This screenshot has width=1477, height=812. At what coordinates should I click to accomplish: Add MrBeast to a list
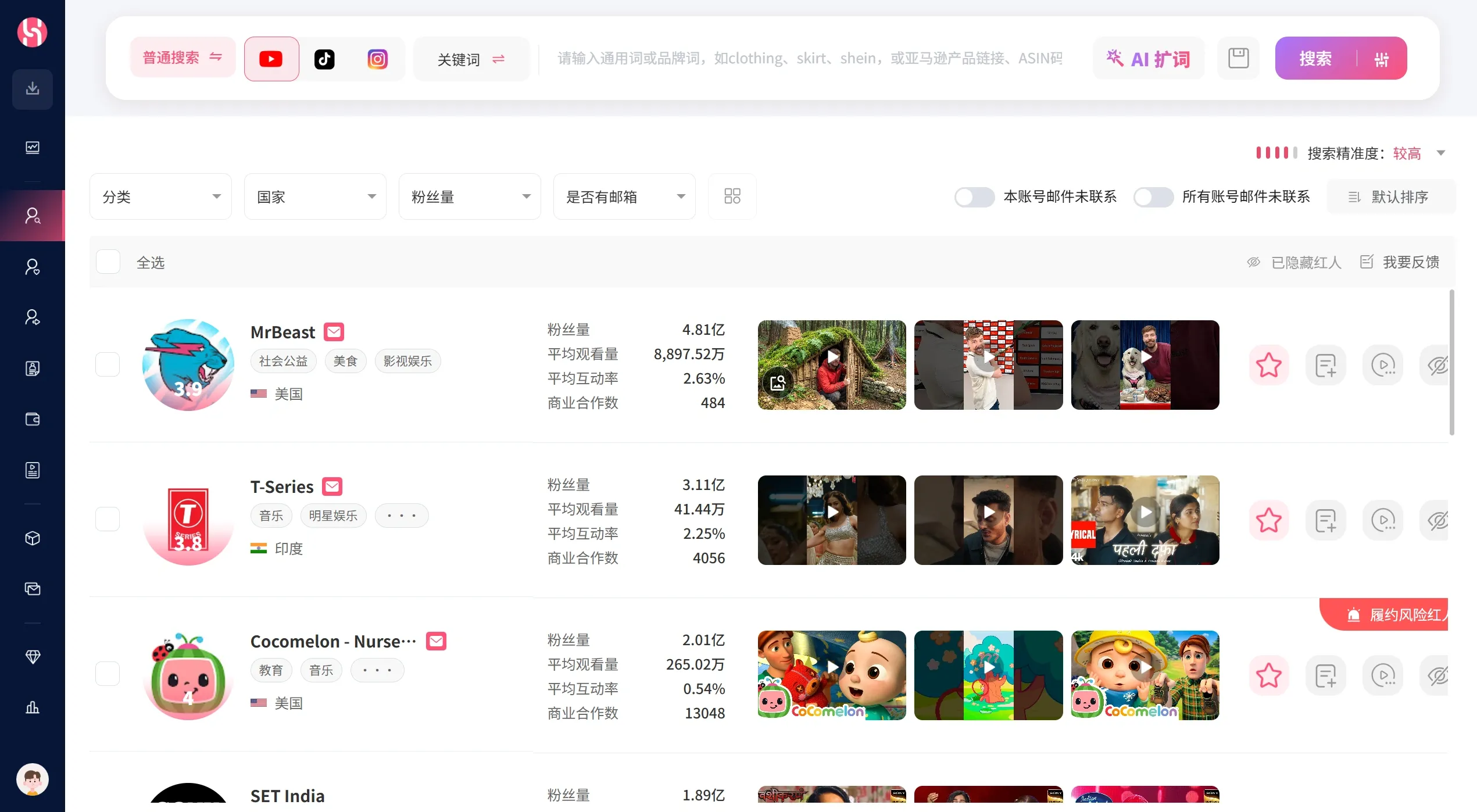point(1326,366)
